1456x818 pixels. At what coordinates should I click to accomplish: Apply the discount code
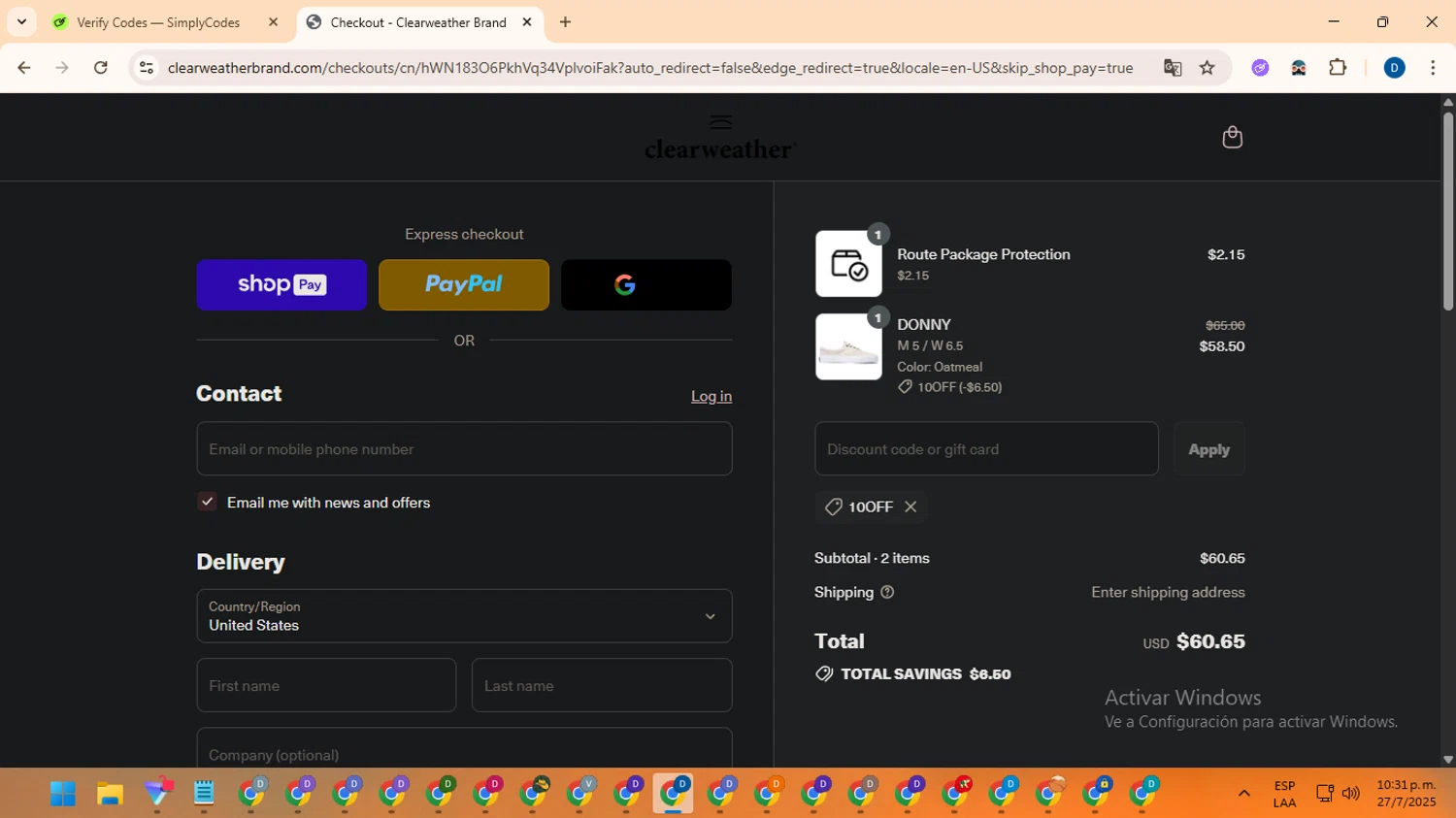[x=1208, y=448]
